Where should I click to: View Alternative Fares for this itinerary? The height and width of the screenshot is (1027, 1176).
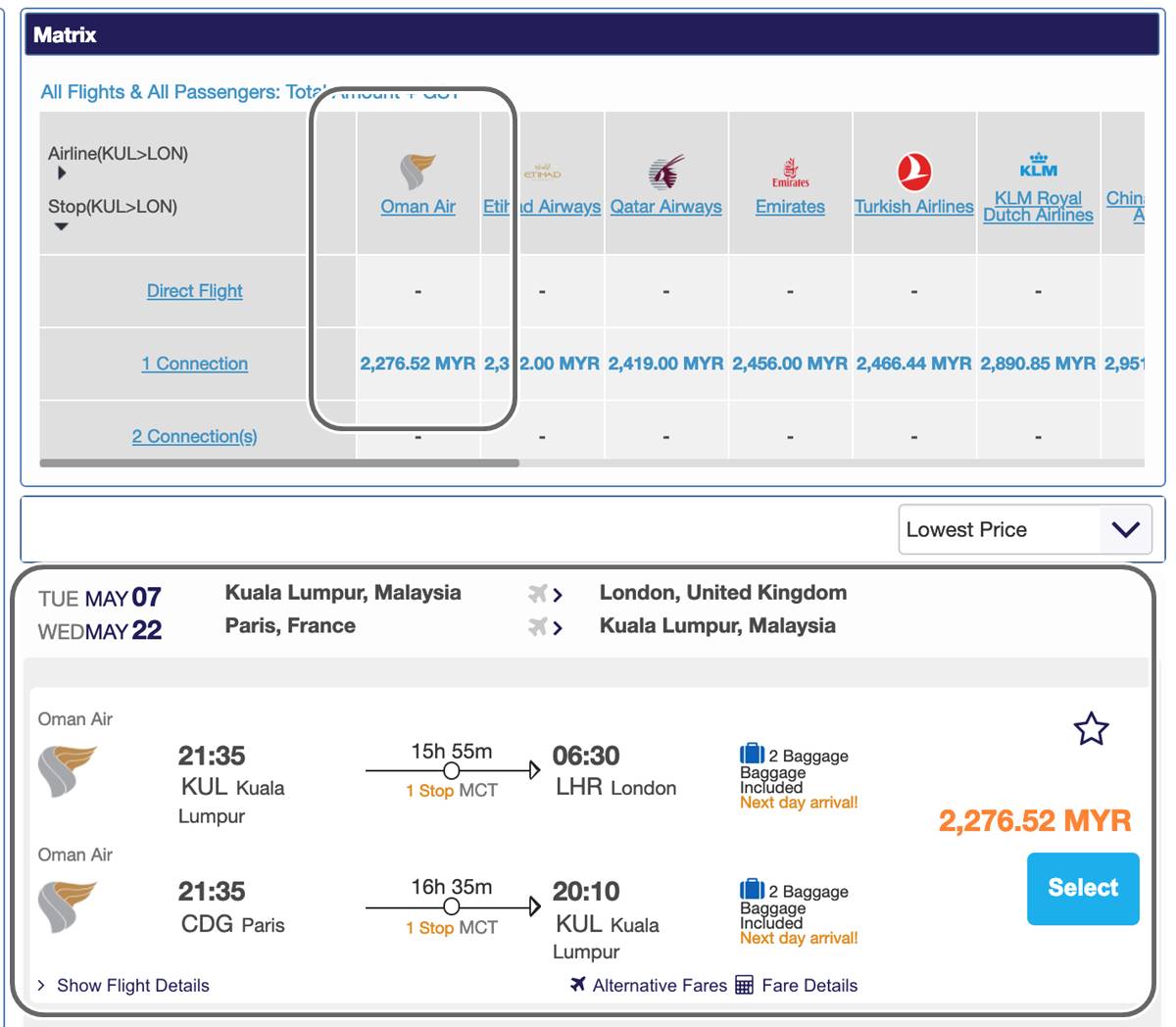[x=649, y=985]
